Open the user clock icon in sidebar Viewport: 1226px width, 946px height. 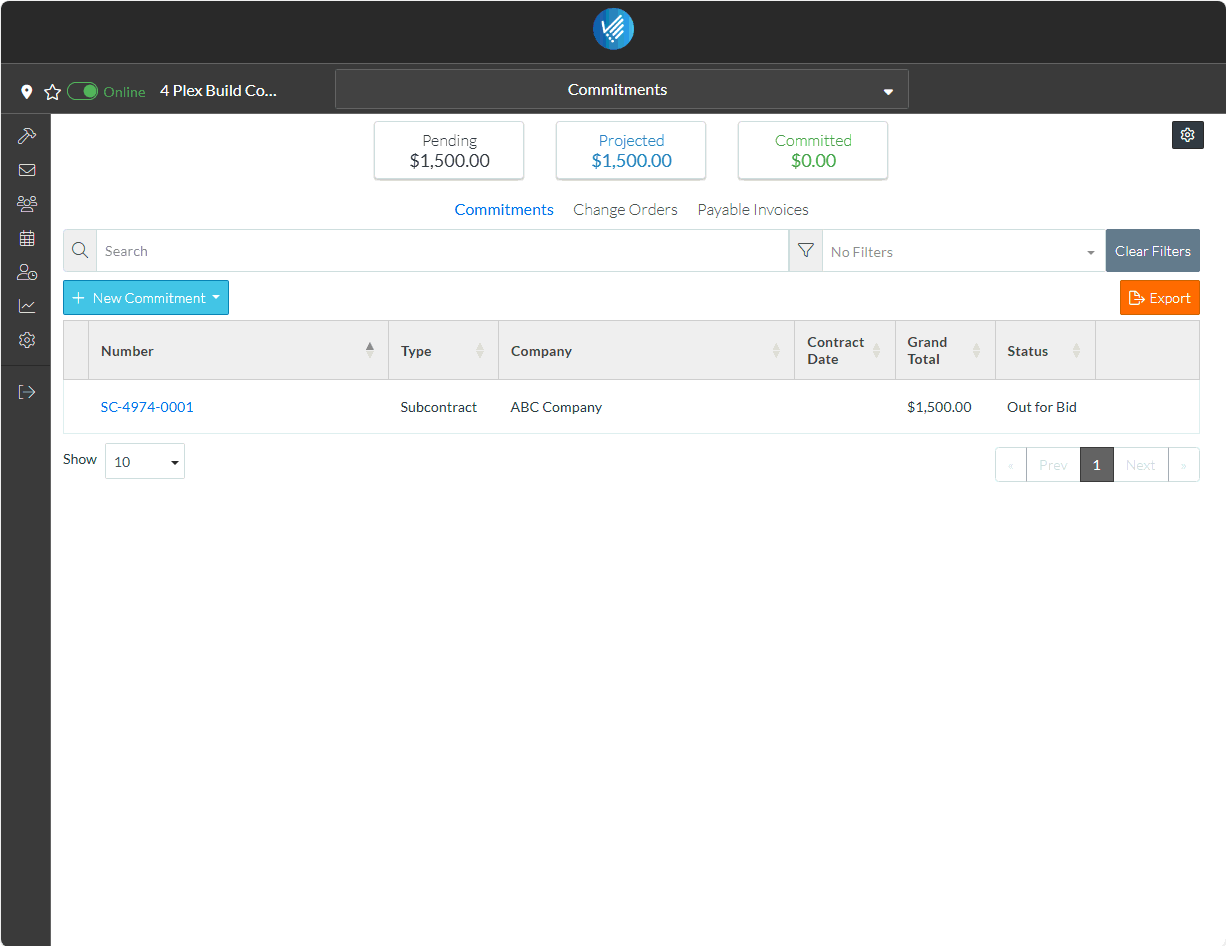tap(27, 272)
